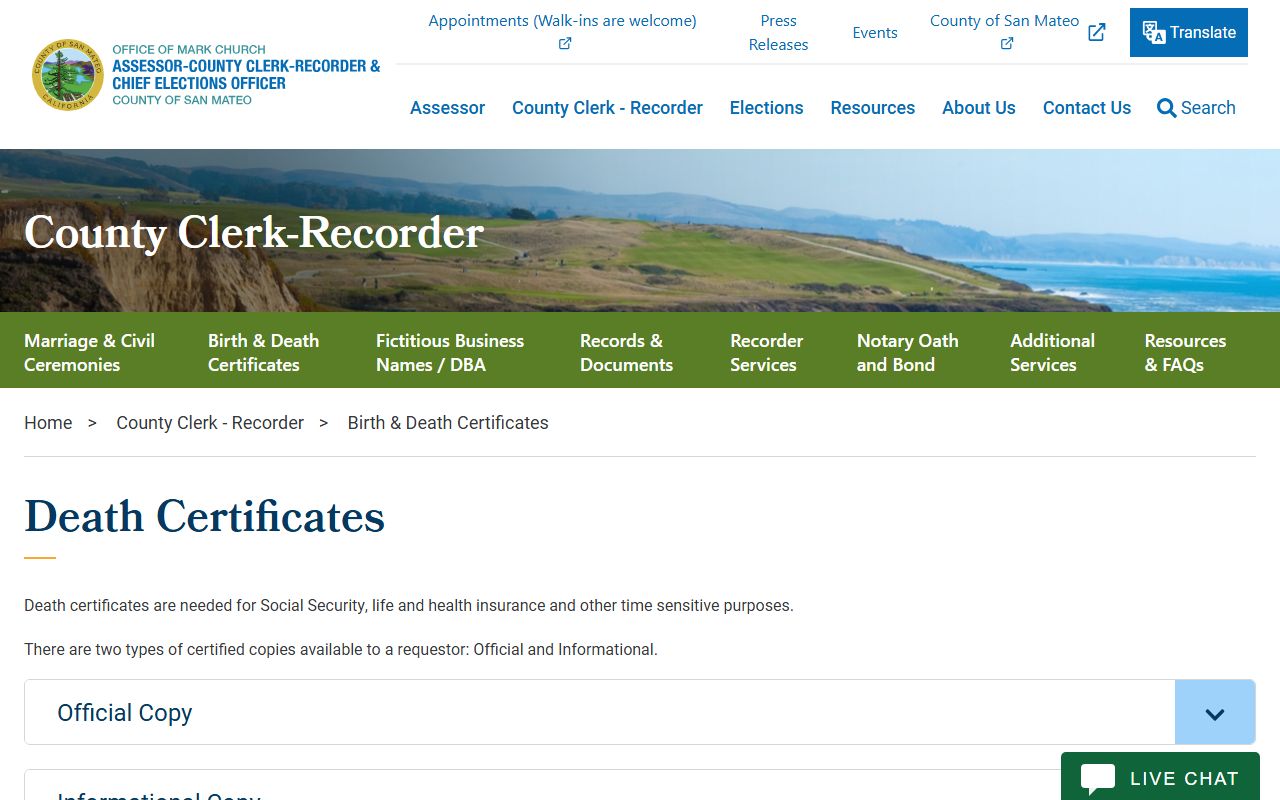Click the Translate button

1189,32
